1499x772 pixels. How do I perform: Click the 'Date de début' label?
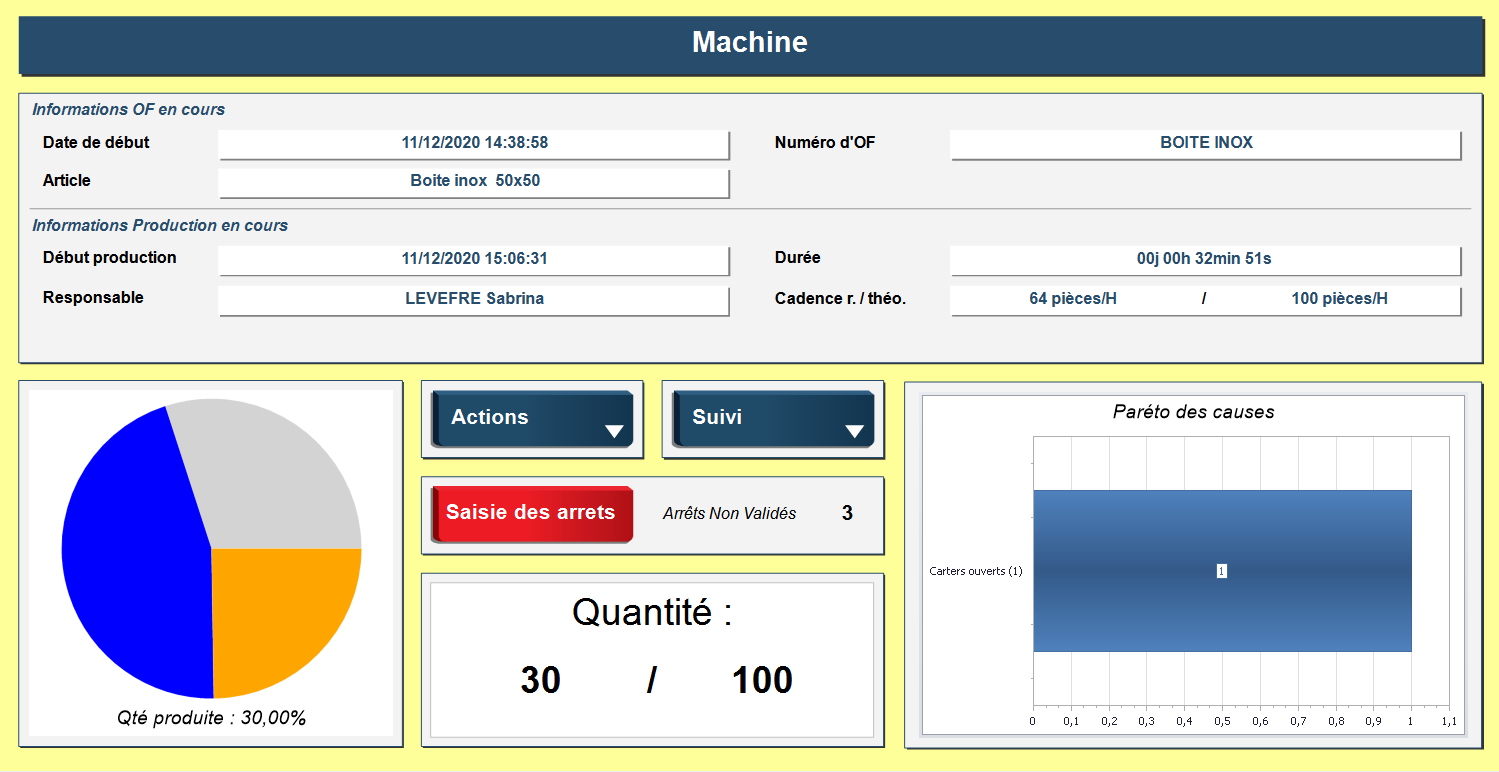[96, 143]
